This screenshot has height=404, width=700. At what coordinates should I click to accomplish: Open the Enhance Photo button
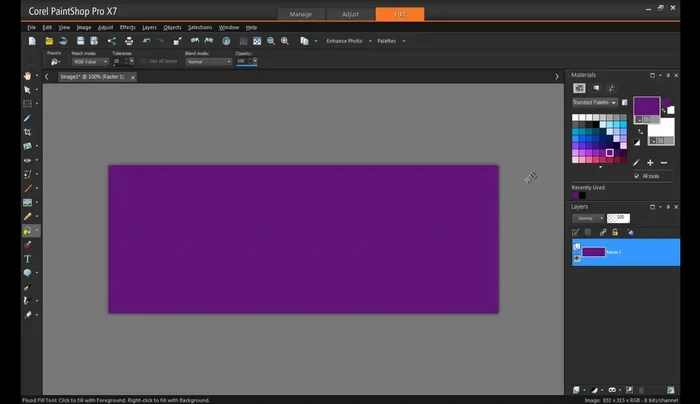coord(344,41)
